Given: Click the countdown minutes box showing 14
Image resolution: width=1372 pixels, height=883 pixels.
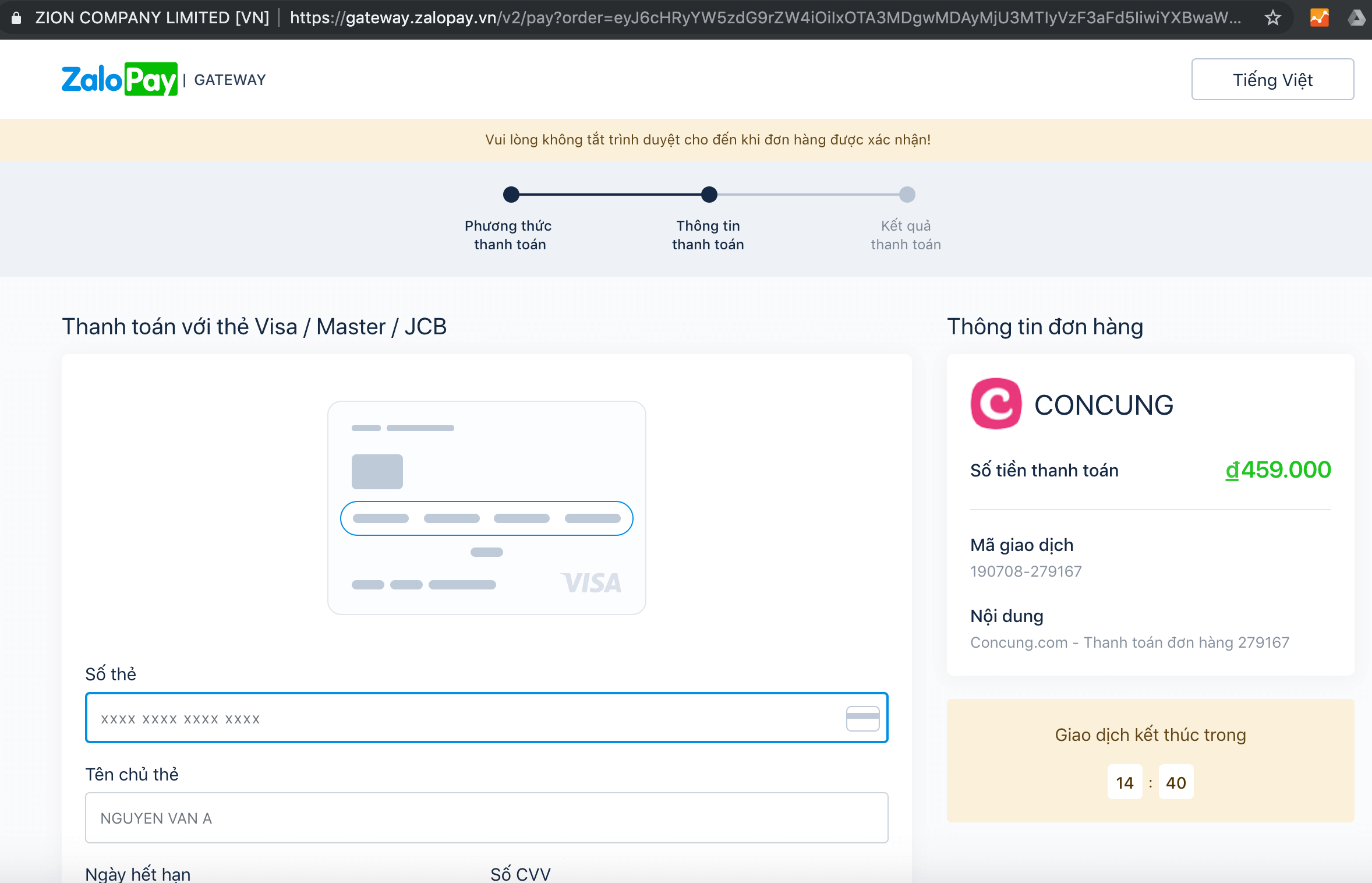Looking at the screenshot, I should (1125, 782).
